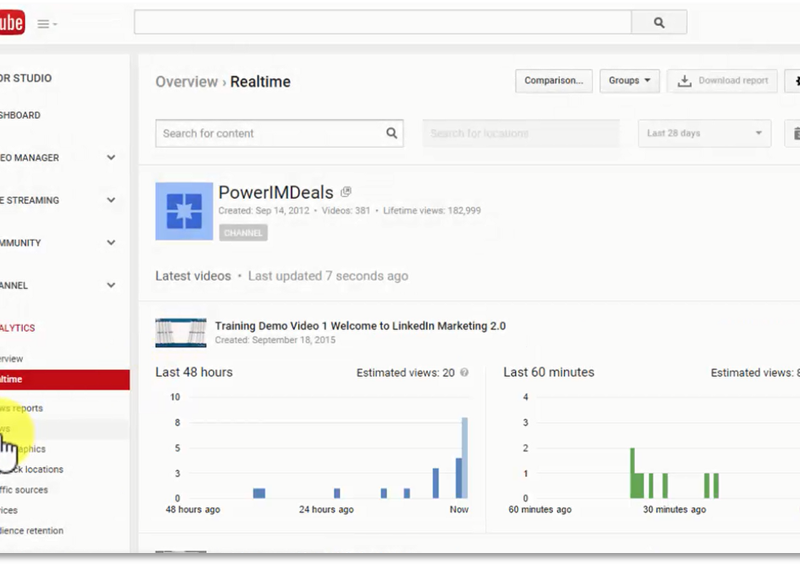Click Download report button
Screen dimensions: 800x566
coord(722,81)
